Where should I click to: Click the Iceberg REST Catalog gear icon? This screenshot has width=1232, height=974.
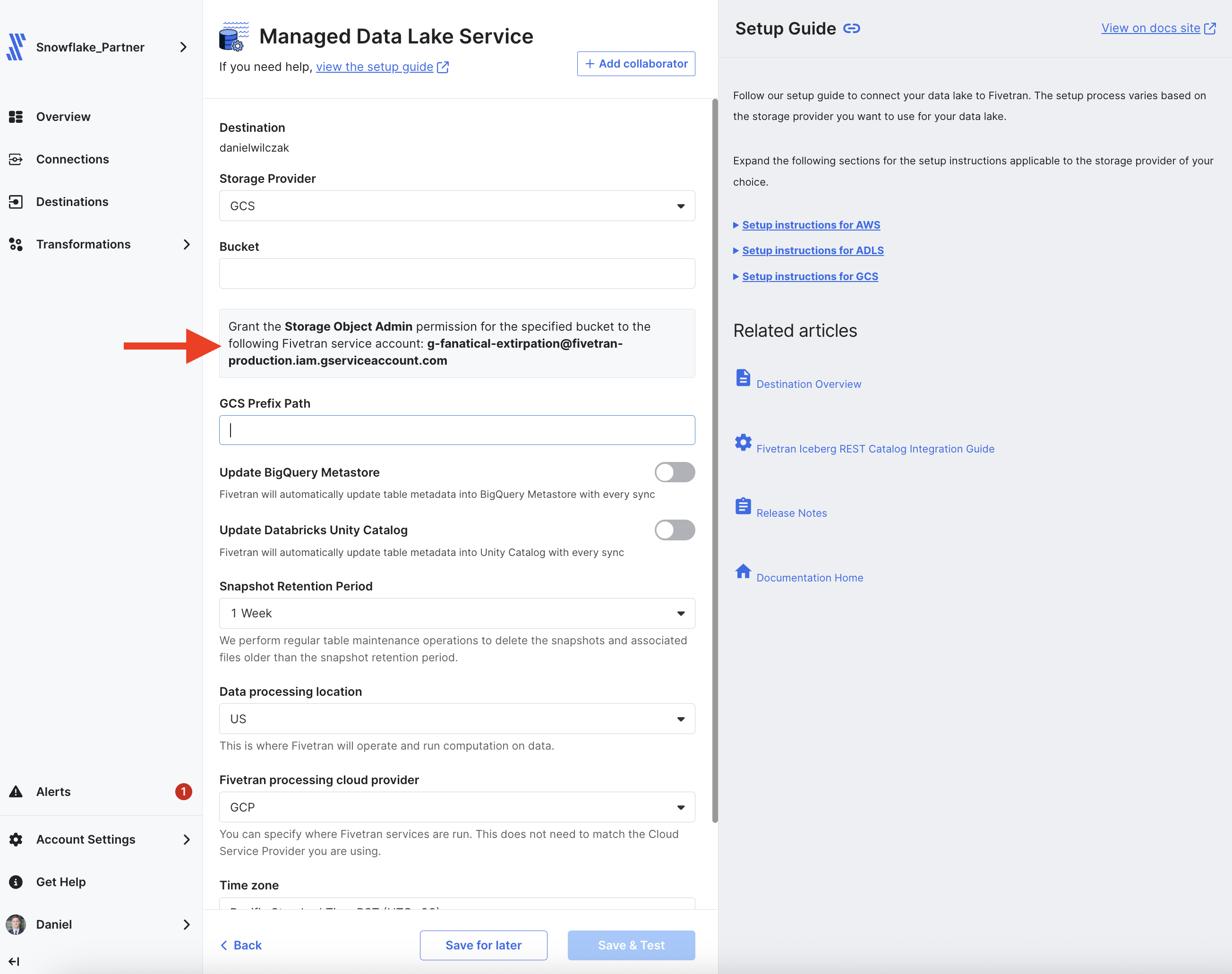743,443
